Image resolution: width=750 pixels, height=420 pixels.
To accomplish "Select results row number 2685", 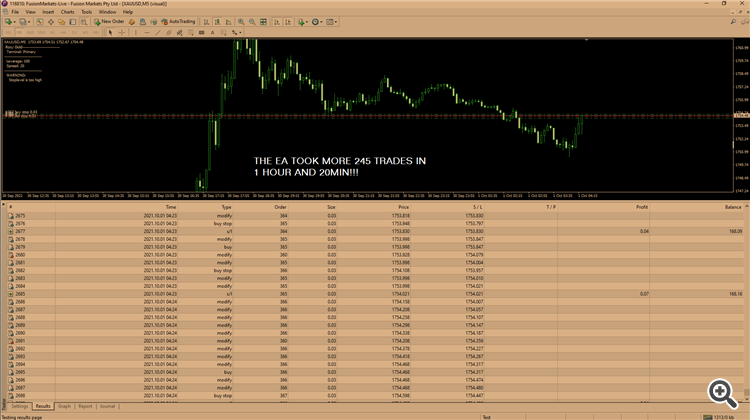I will coord(375,294).
